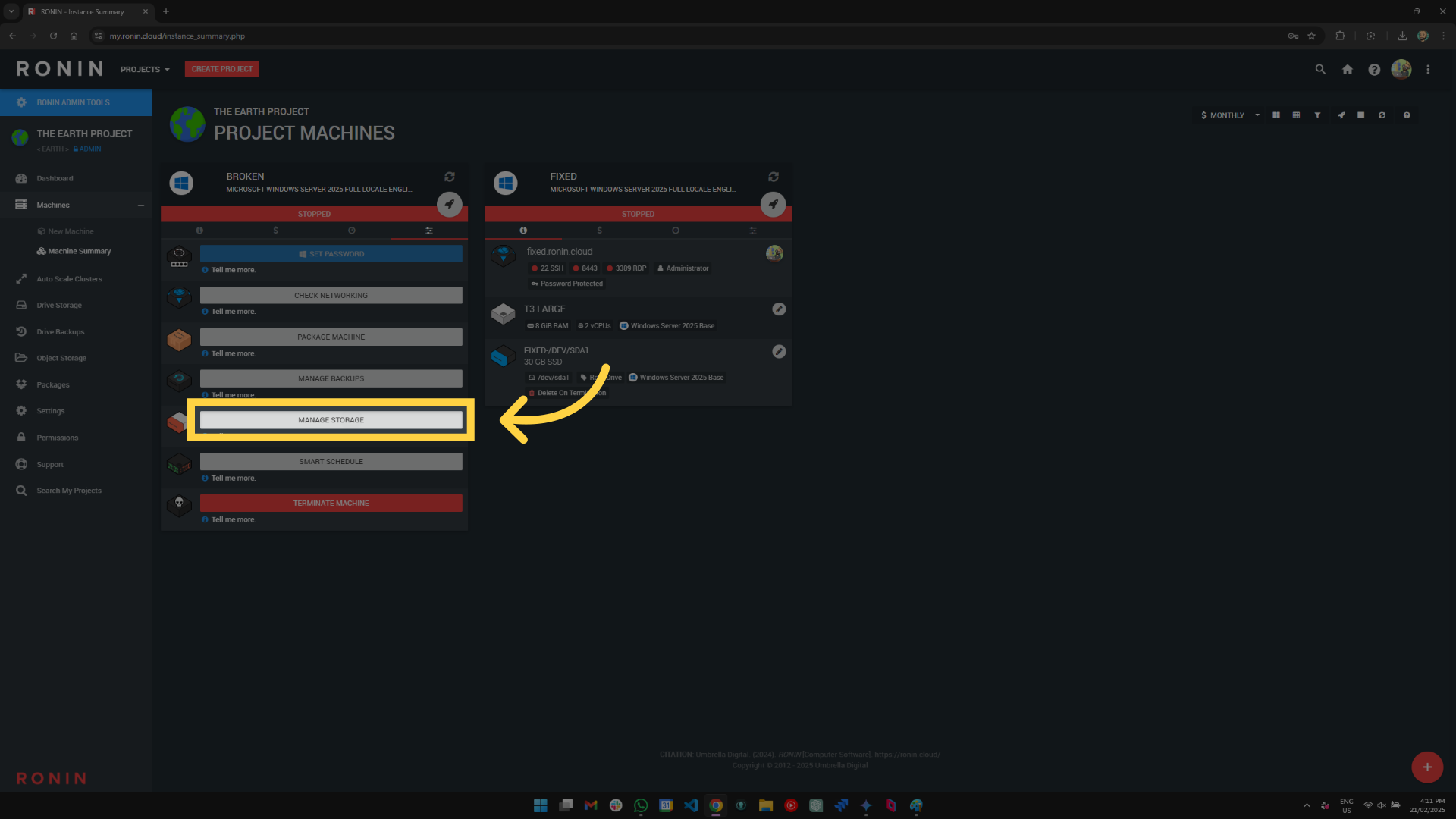Click the owner avatar on FIXED card

click(774, 253)
